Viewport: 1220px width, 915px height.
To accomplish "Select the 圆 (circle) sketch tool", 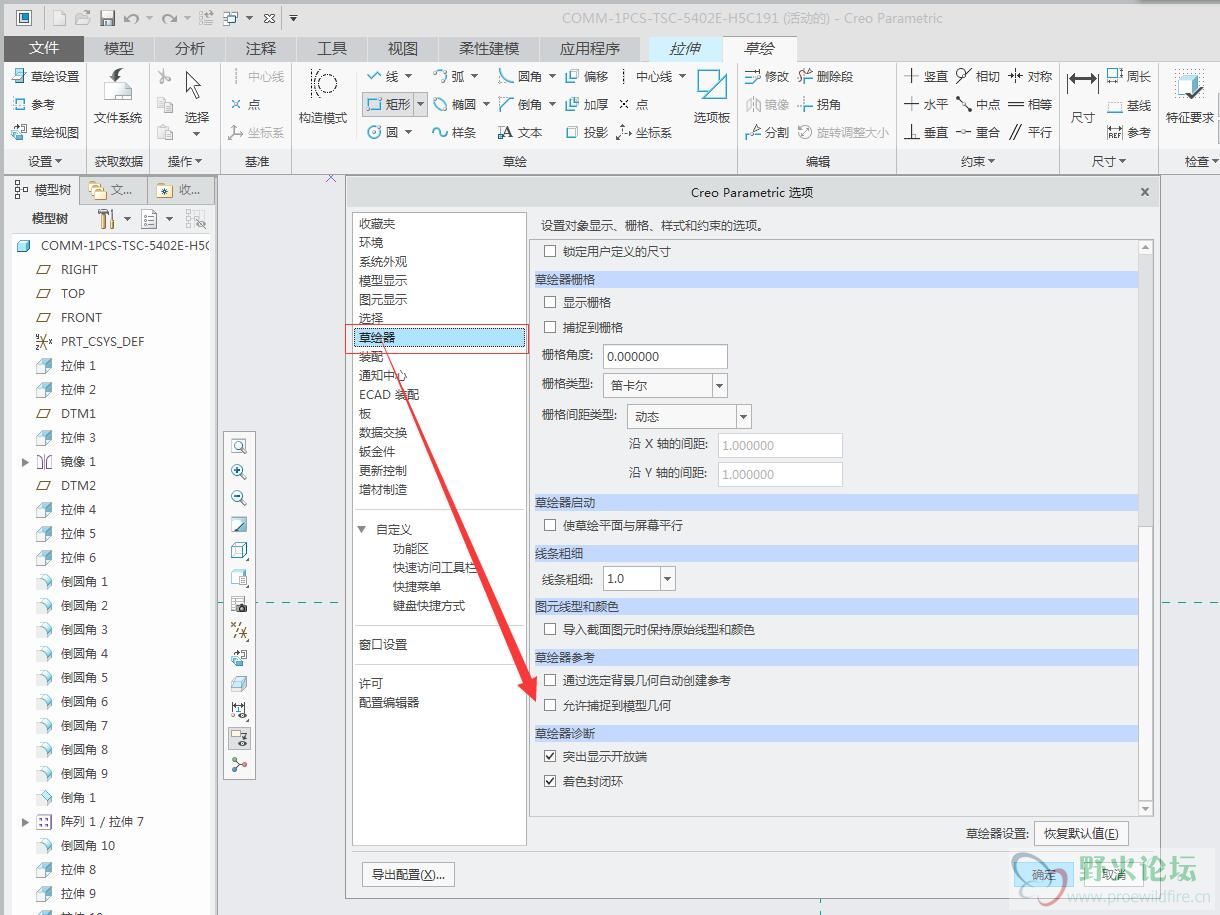I will point(383,132).
